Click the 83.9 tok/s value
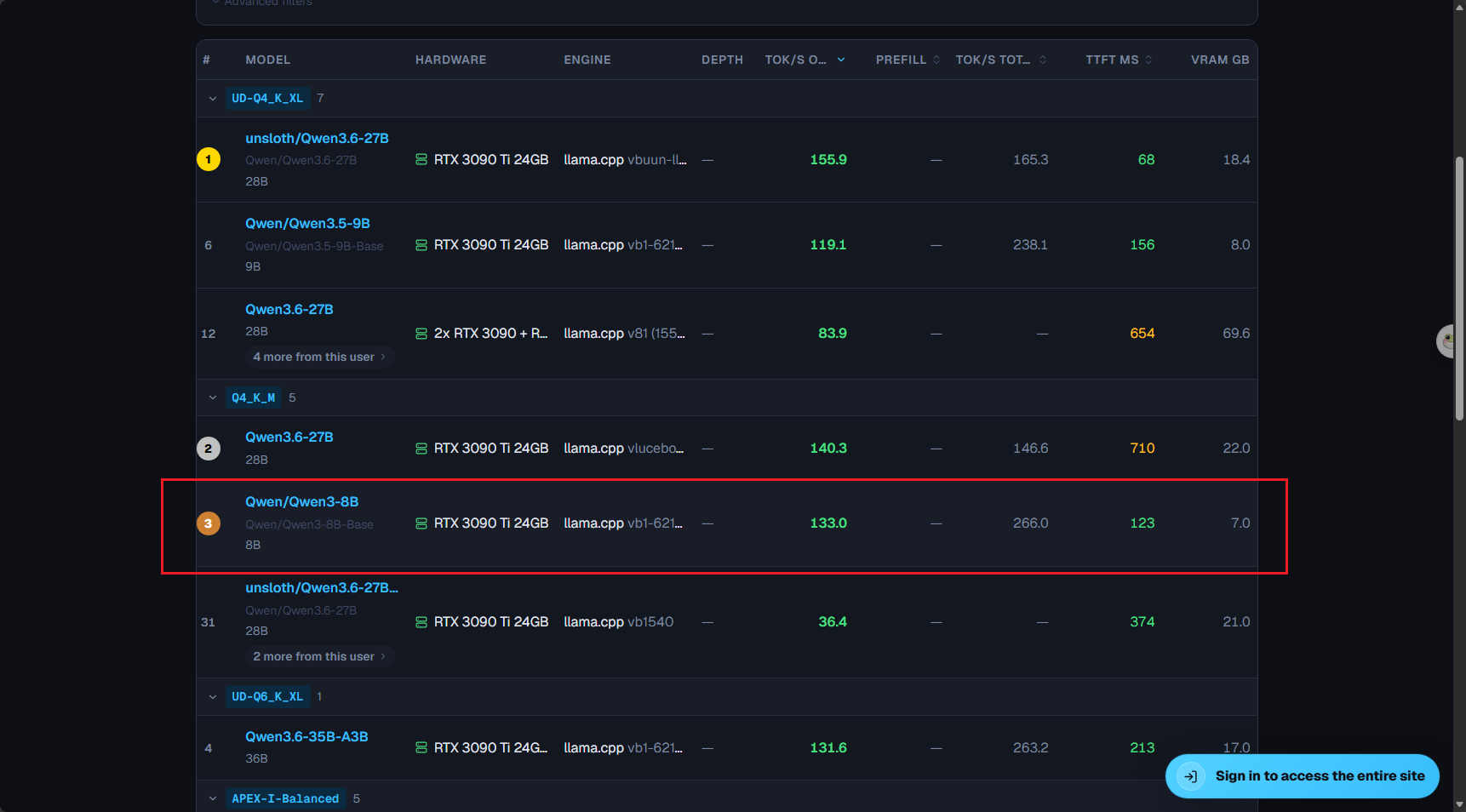 (833, 334)
